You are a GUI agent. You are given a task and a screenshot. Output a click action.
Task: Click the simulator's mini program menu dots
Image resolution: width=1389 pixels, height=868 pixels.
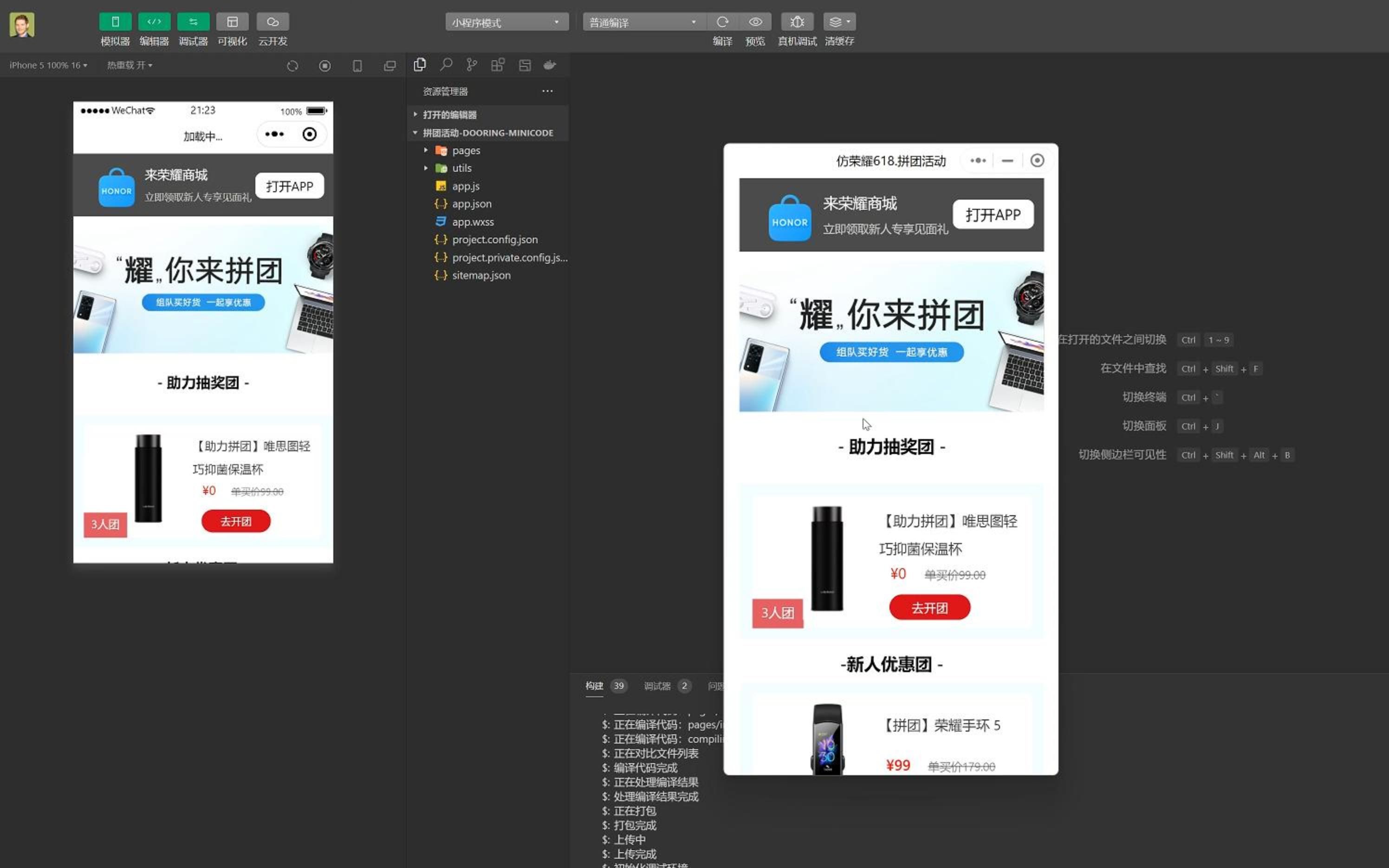coord(274,134)
